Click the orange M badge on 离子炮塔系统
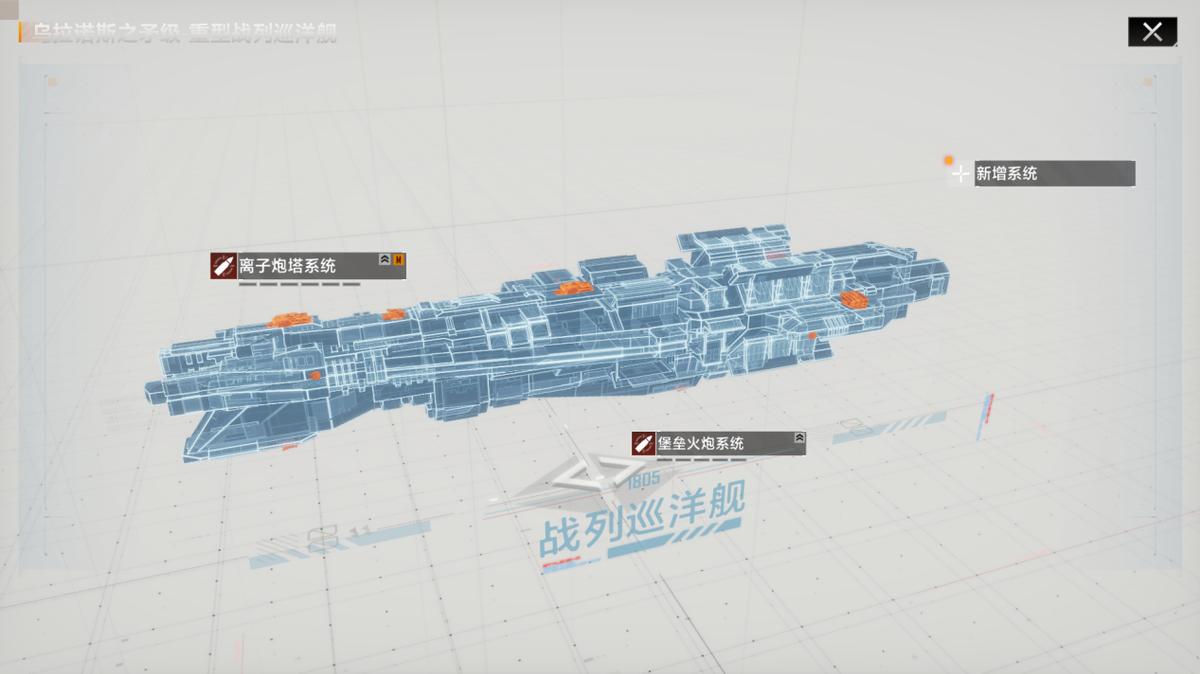This screenshot has height=674, width=1200. click(x=399, y=260)
